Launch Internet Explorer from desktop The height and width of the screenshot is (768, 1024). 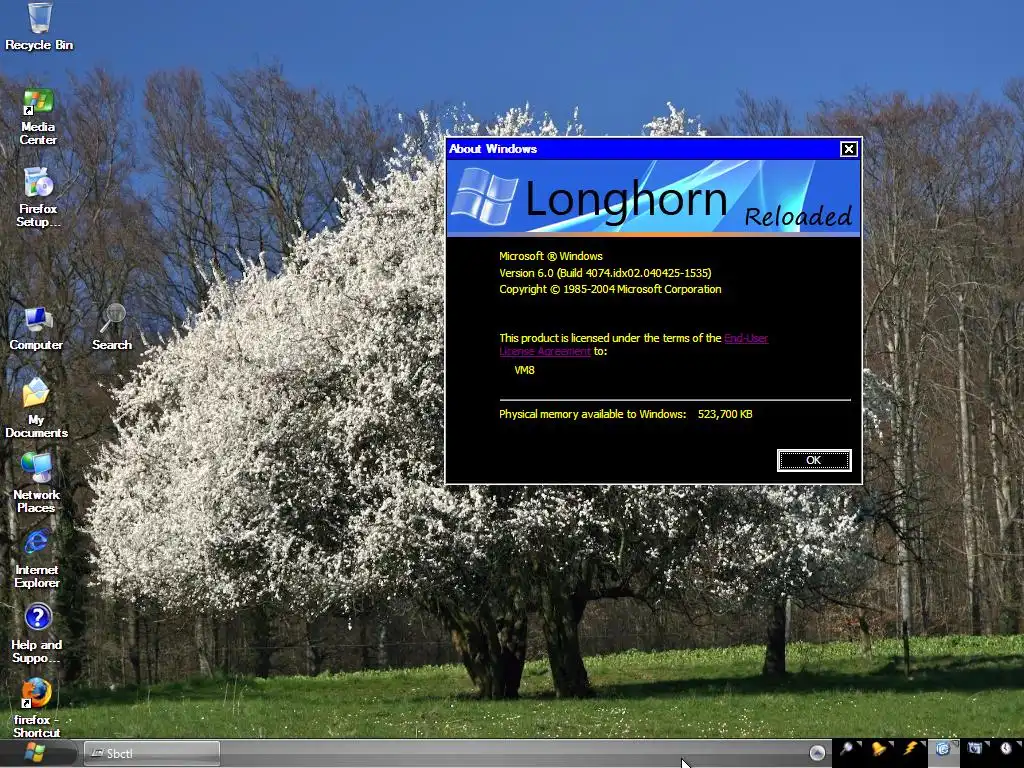[37, 559]
